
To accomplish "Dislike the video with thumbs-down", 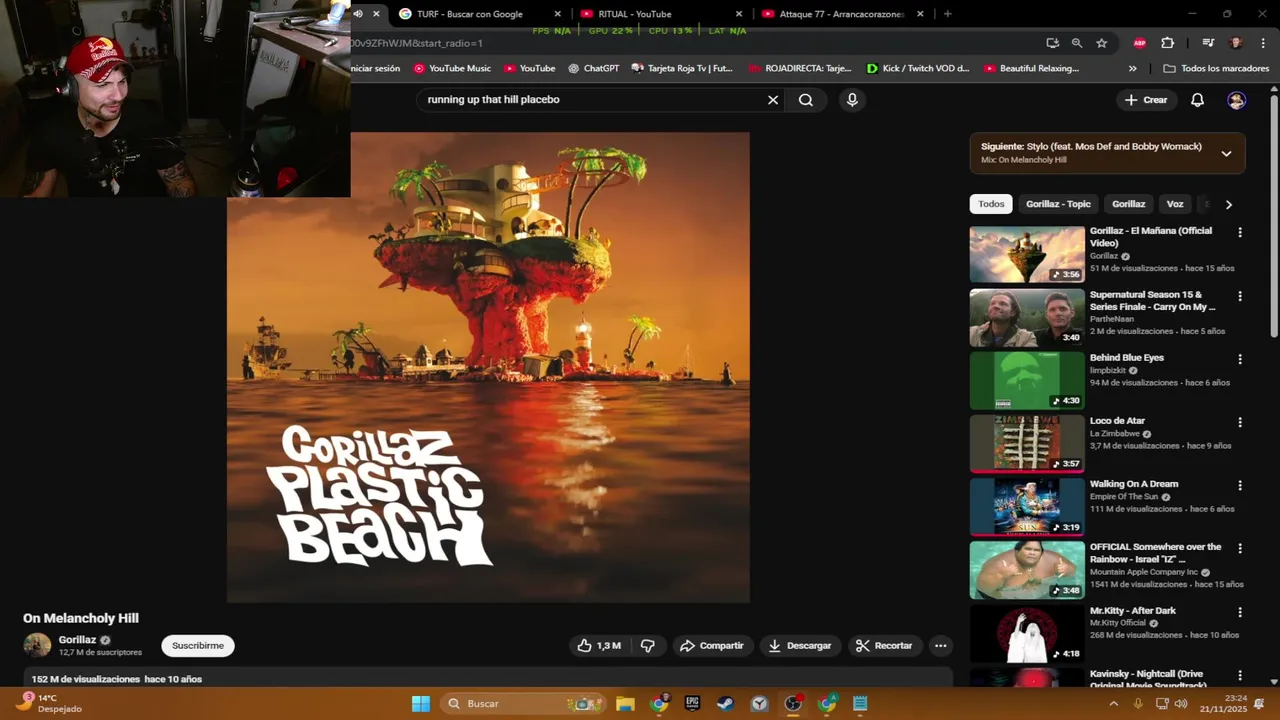I will (648, 646).
